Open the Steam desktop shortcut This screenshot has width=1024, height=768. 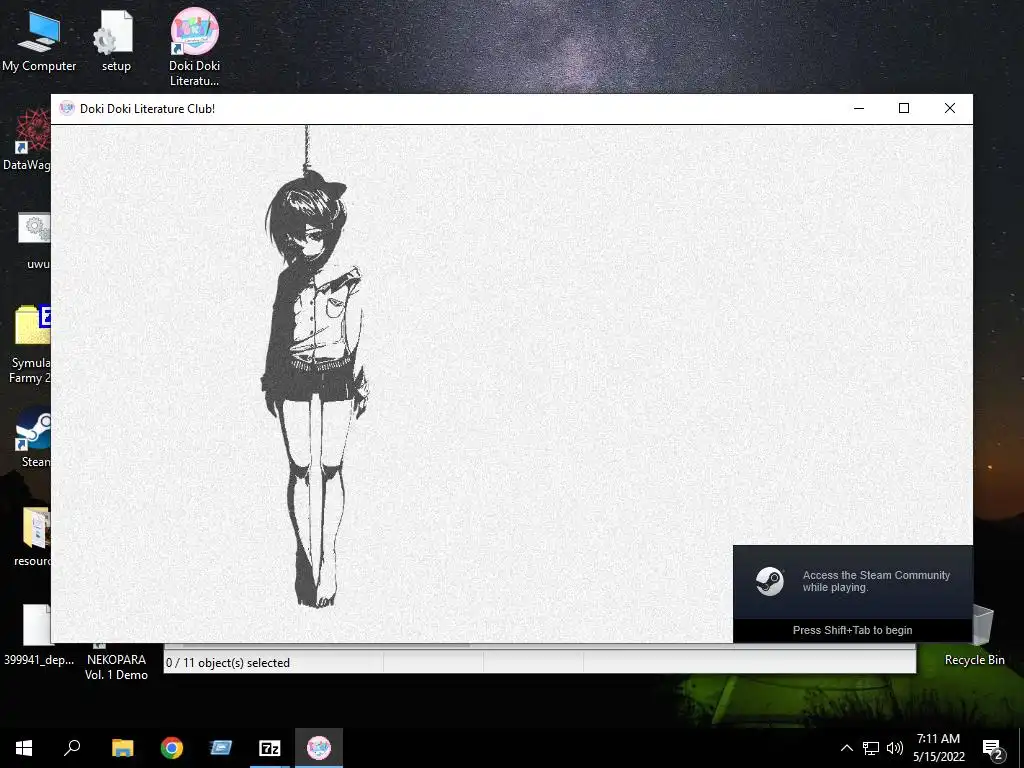[x=34, y=436]
